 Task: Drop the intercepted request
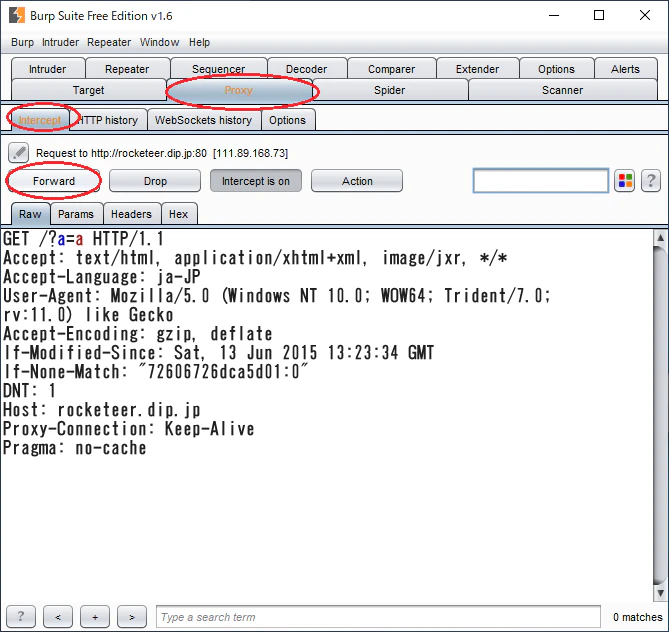click(155, 181)
